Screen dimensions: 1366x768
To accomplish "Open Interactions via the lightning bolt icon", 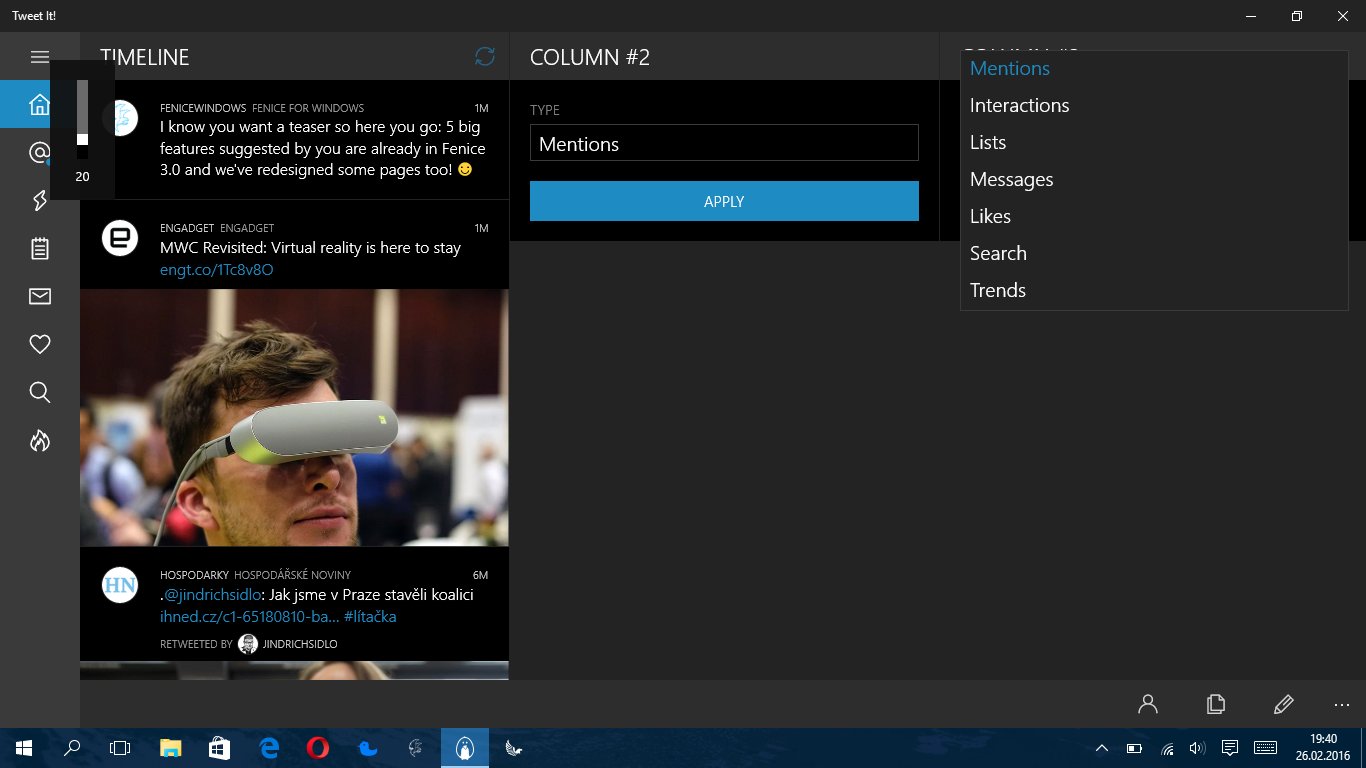I will 40,200.
